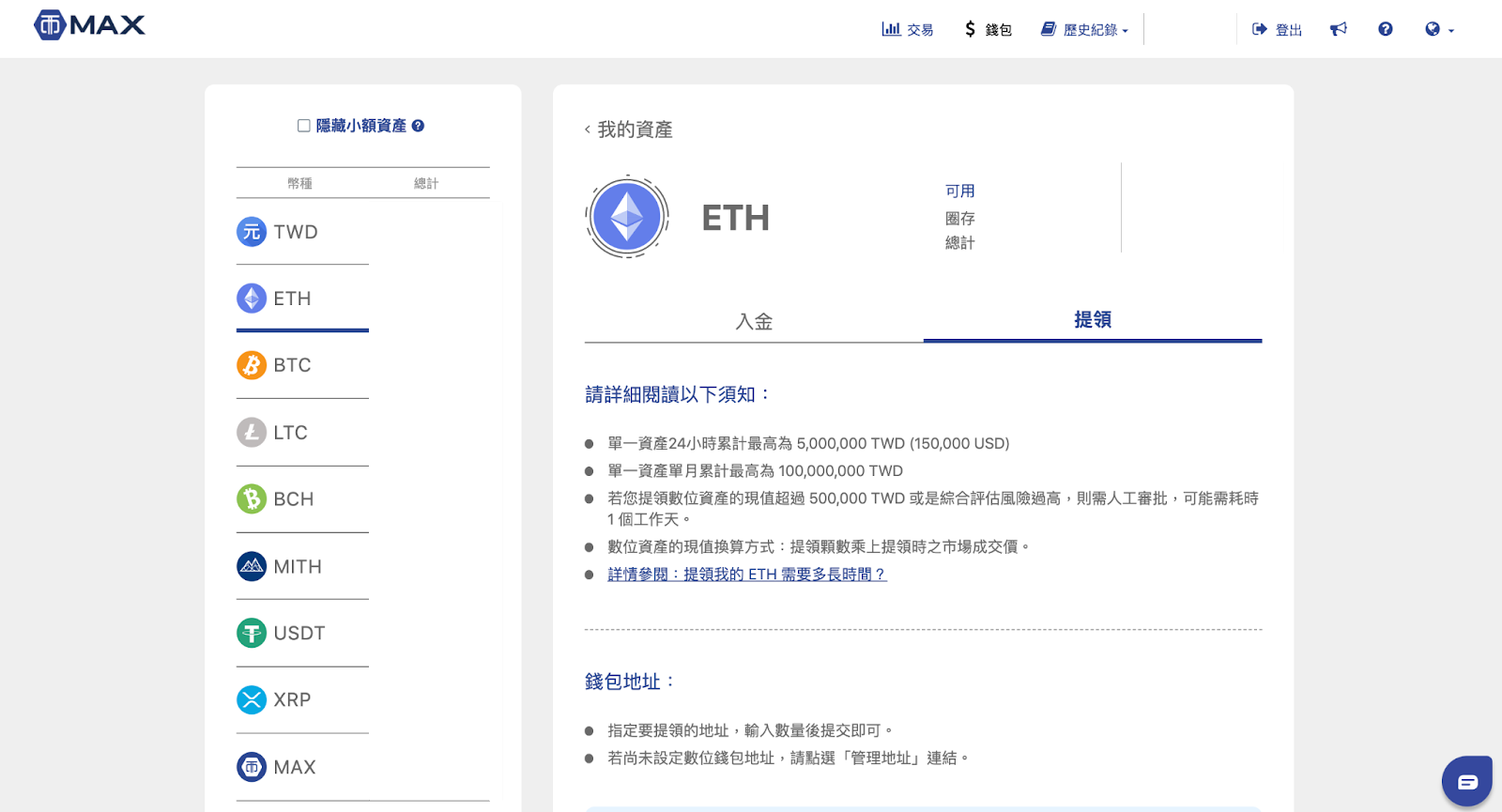Open the 錢包 wallet menu item

click(988, 29)
